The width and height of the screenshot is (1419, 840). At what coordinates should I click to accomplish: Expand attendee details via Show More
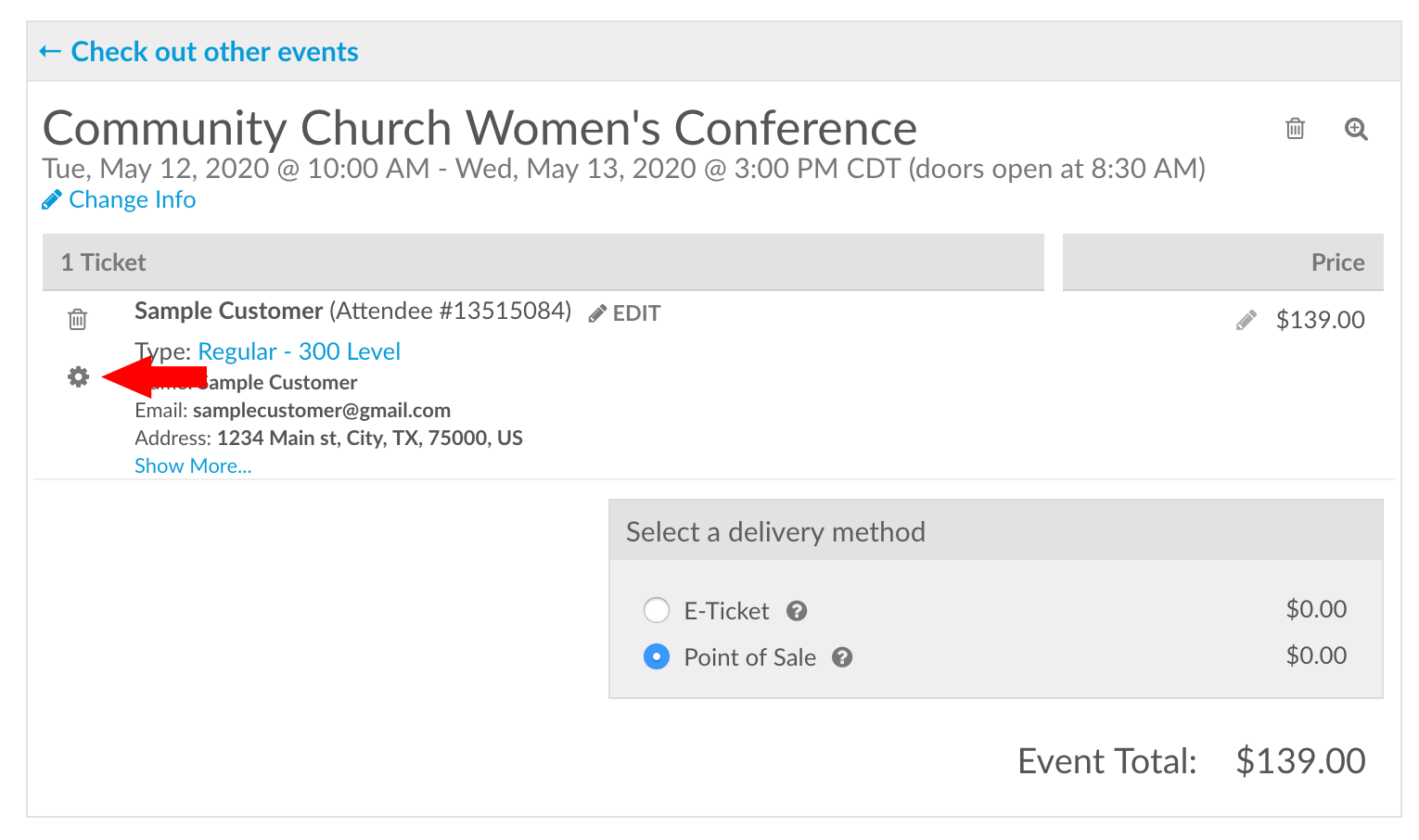tap(193, 465)
